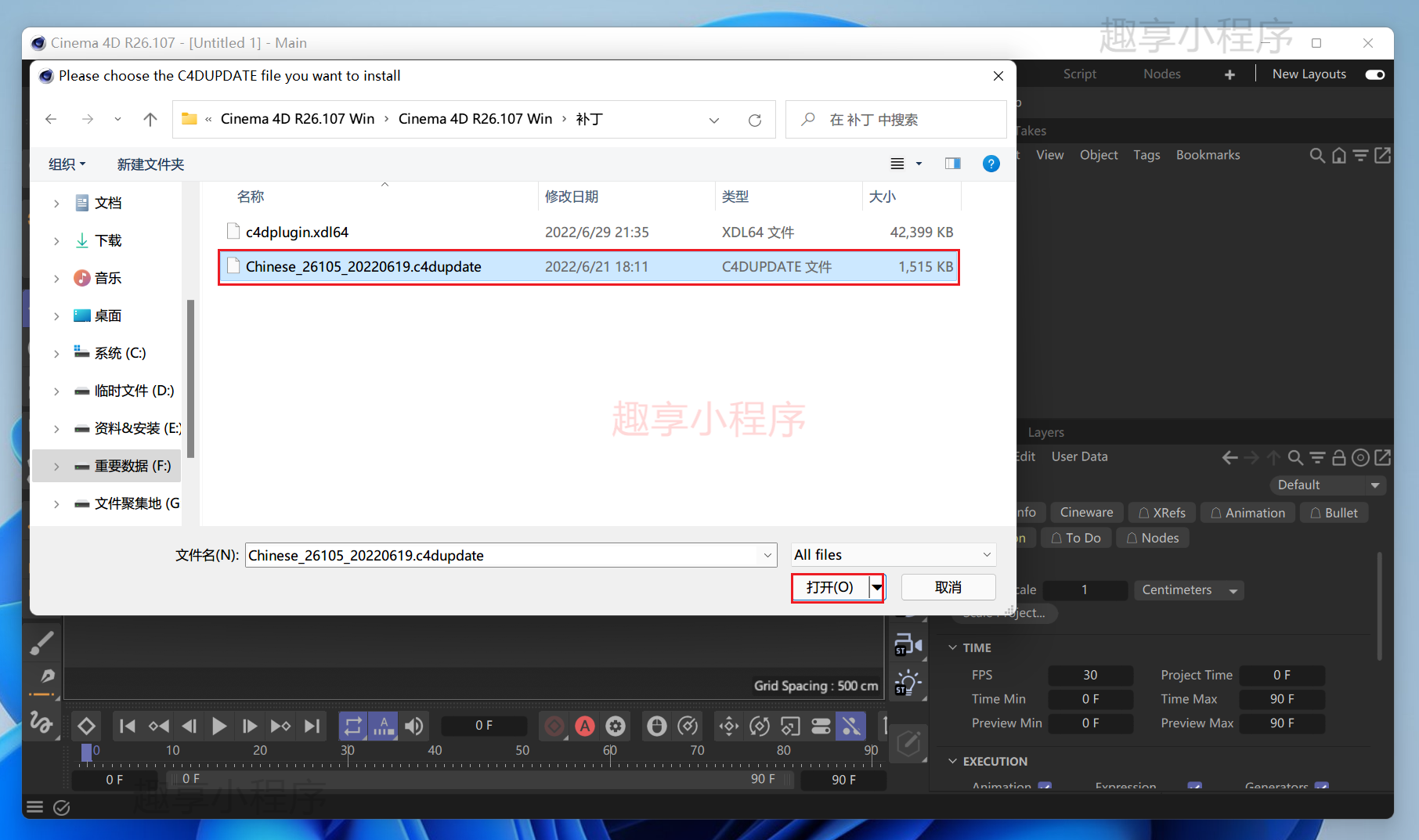Open the status bar hamburger menu icon

click(x=34, y=808)
